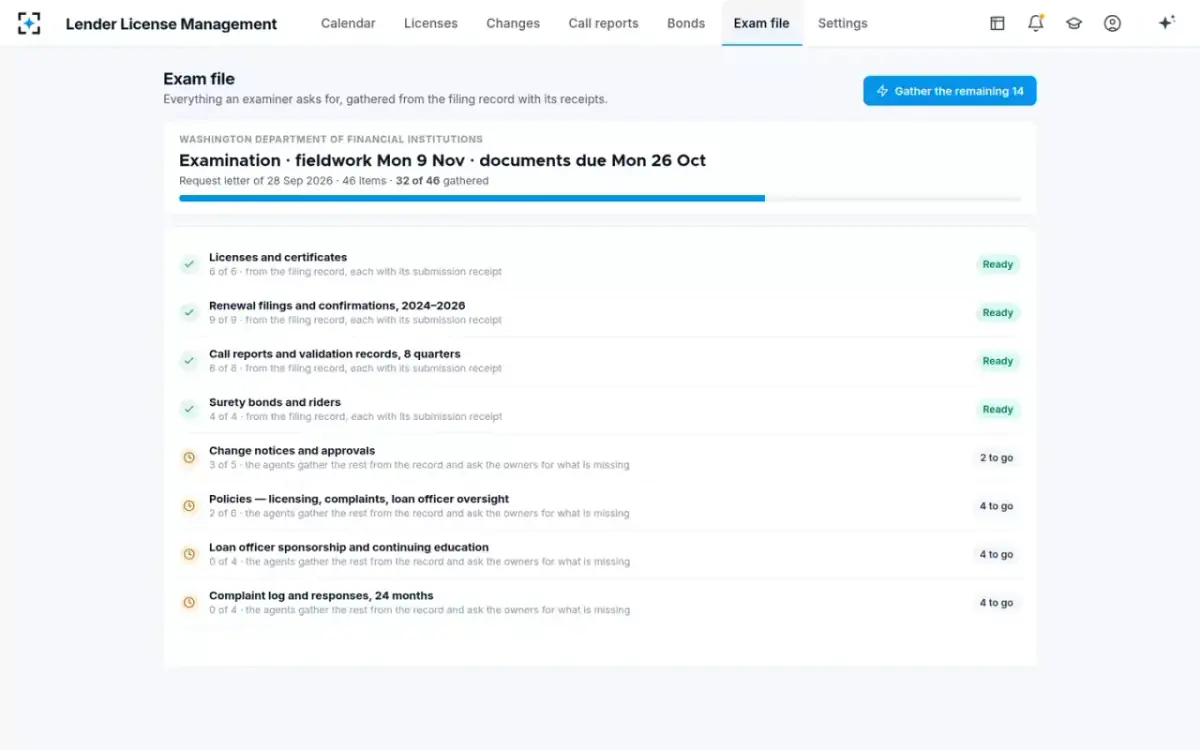Open the Bonds tab
Screen dimensions: 1200x750
click(686, 23)
